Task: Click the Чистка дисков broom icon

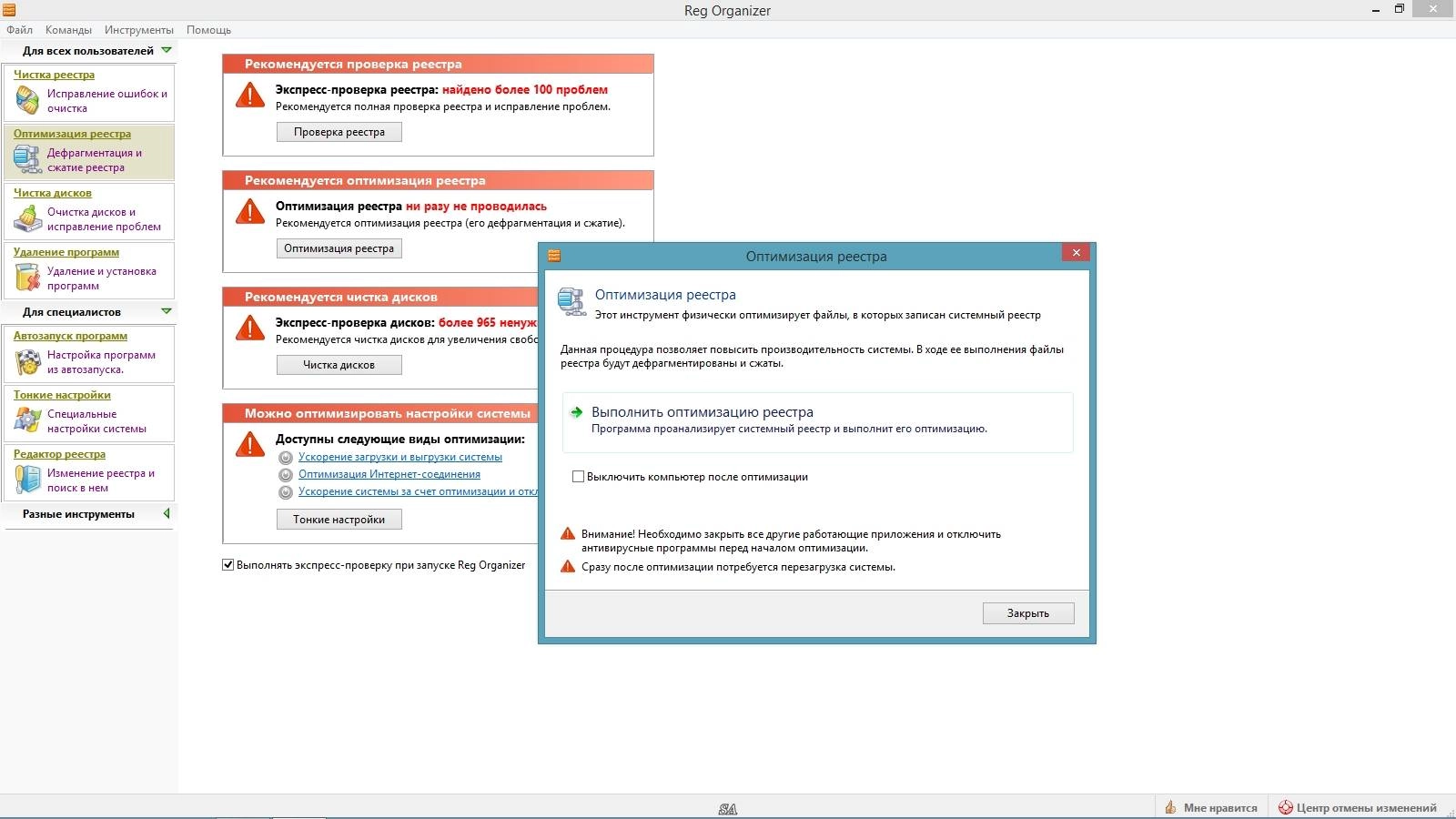Action: point(27,218)
